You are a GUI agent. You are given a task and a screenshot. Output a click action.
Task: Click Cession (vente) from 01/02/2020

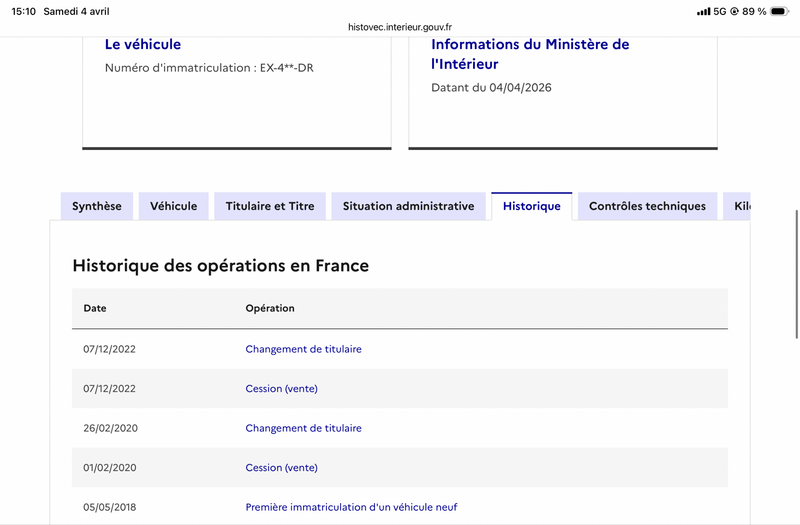(281, 467)
